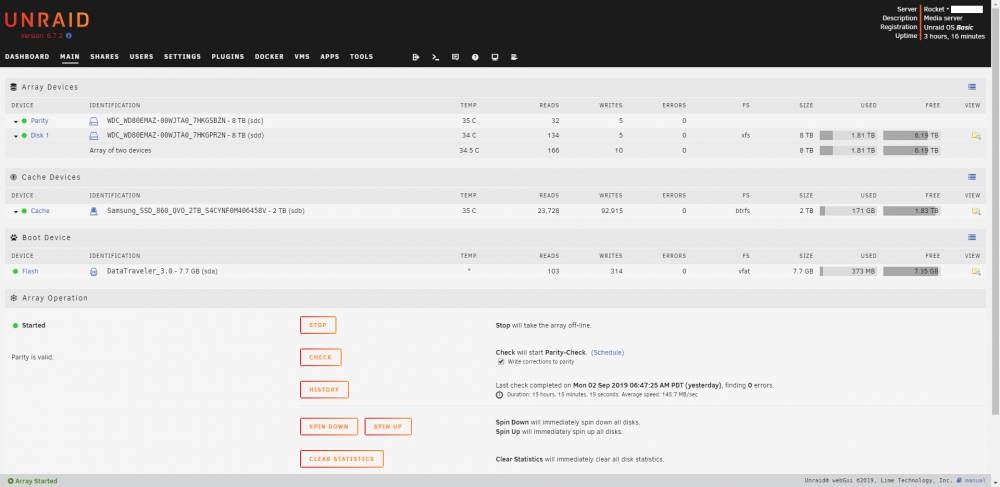Click Cache reads value 23,728
This screenshot has height=487, width=1000.
pos(547,211)
